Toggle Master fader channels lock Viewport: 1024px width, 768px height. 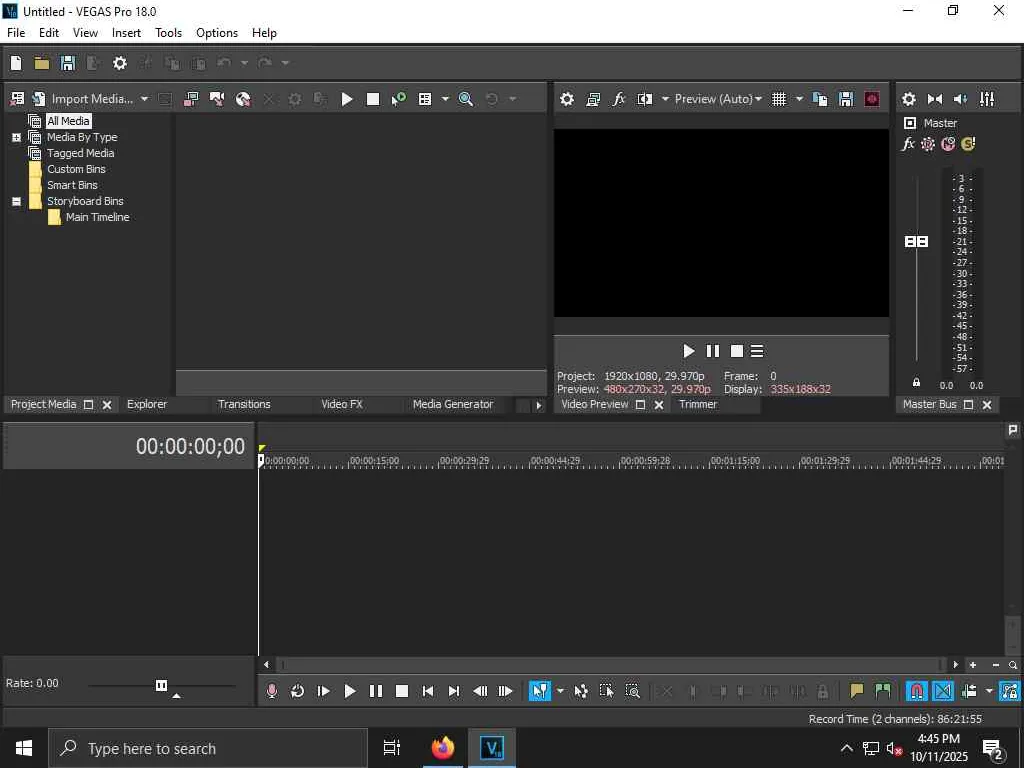tap(916, 383)
